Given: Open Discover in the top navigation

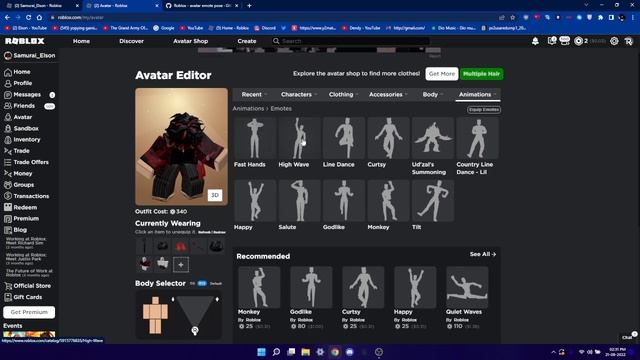Looking at the screenshot, I should pyautogui.click(x=131, y=41).
